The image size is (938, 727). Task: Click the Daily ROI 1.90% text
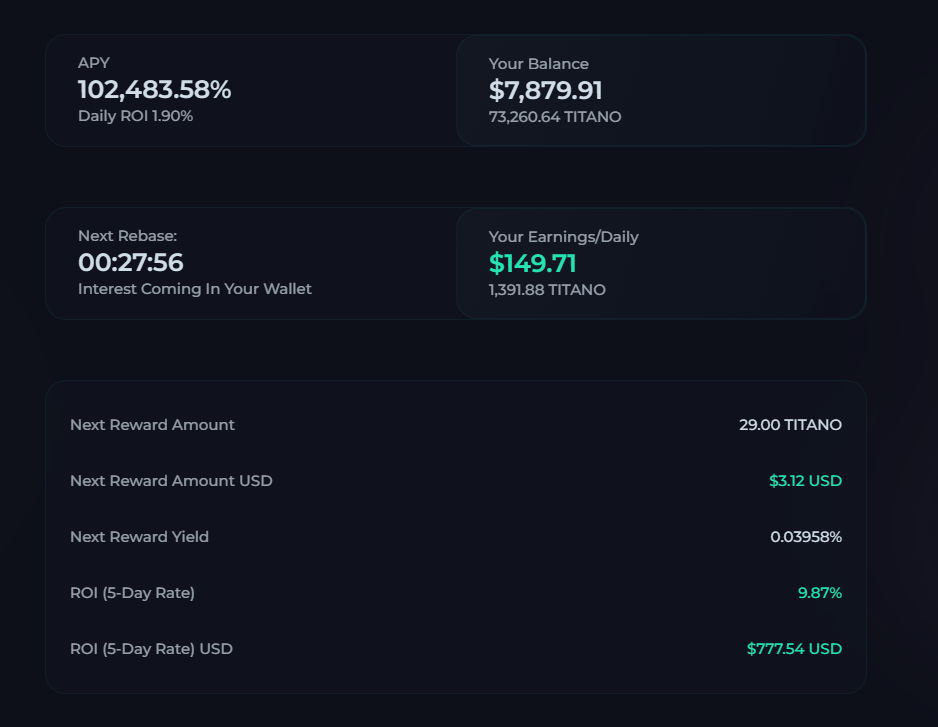coord(135,115)
